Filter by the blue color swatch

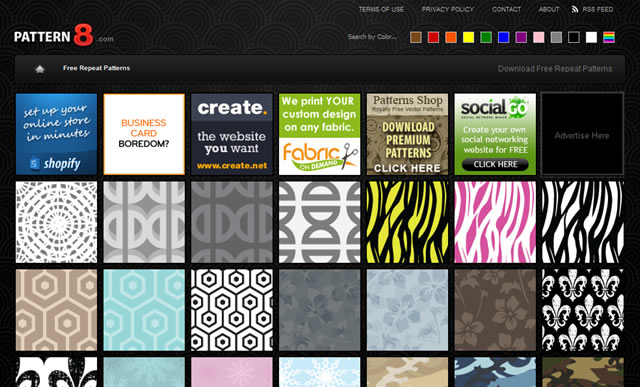tap(503, 38)
